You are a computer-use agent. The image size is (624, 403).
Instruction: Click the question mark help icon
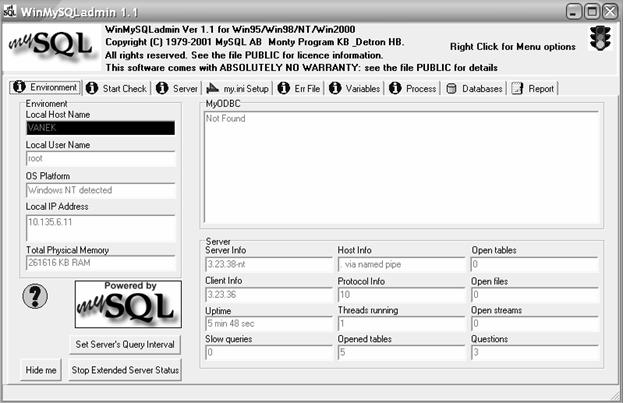(x=35, y=296)
